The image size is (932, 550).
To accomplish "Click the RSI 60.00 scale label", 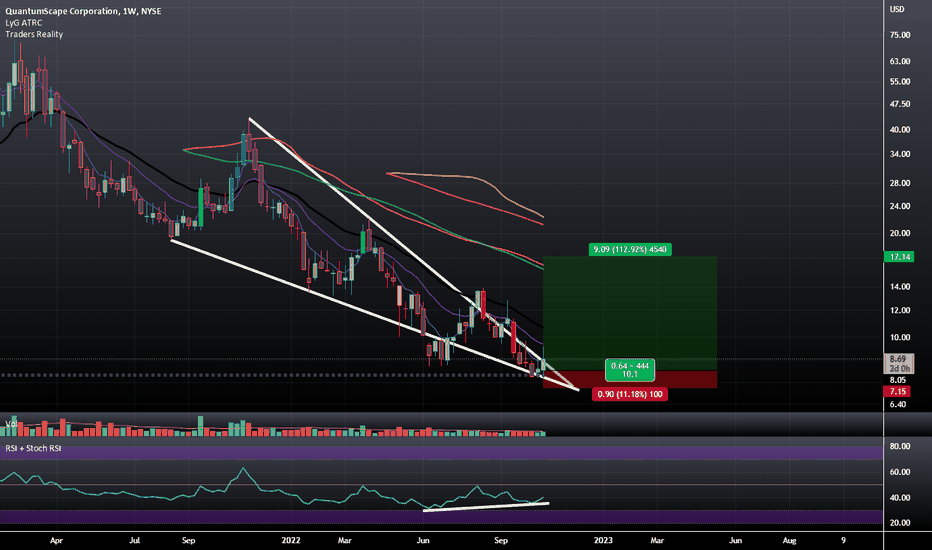I will tap(900, 472).
